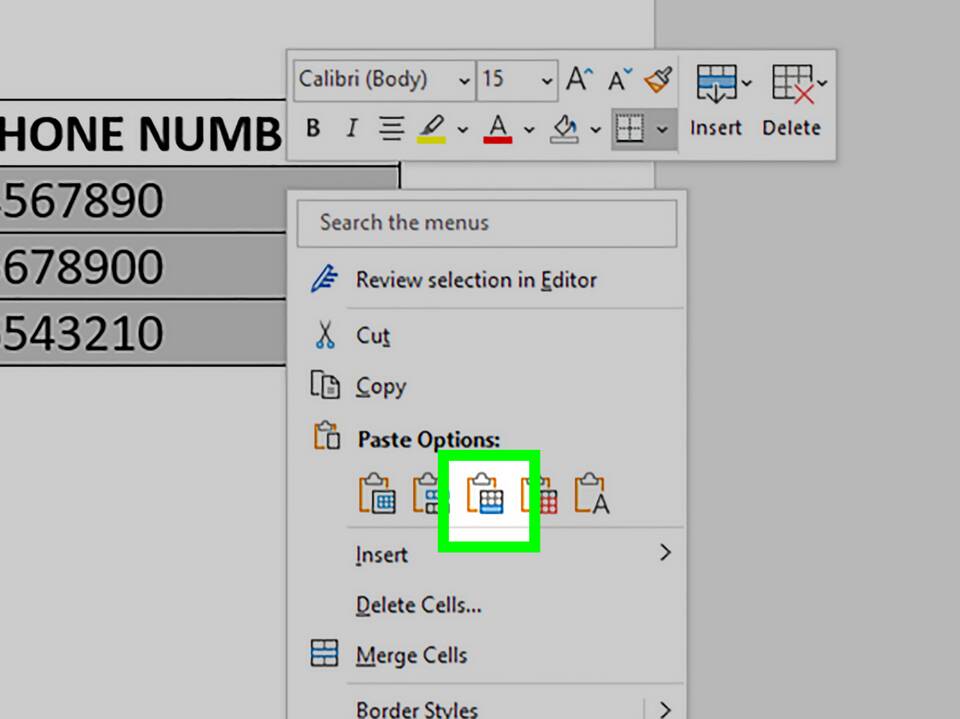The height and width of the screenshot is (719, 960).
Task: Open paragraph alignment button in mini toolbar
Action: 391,129
